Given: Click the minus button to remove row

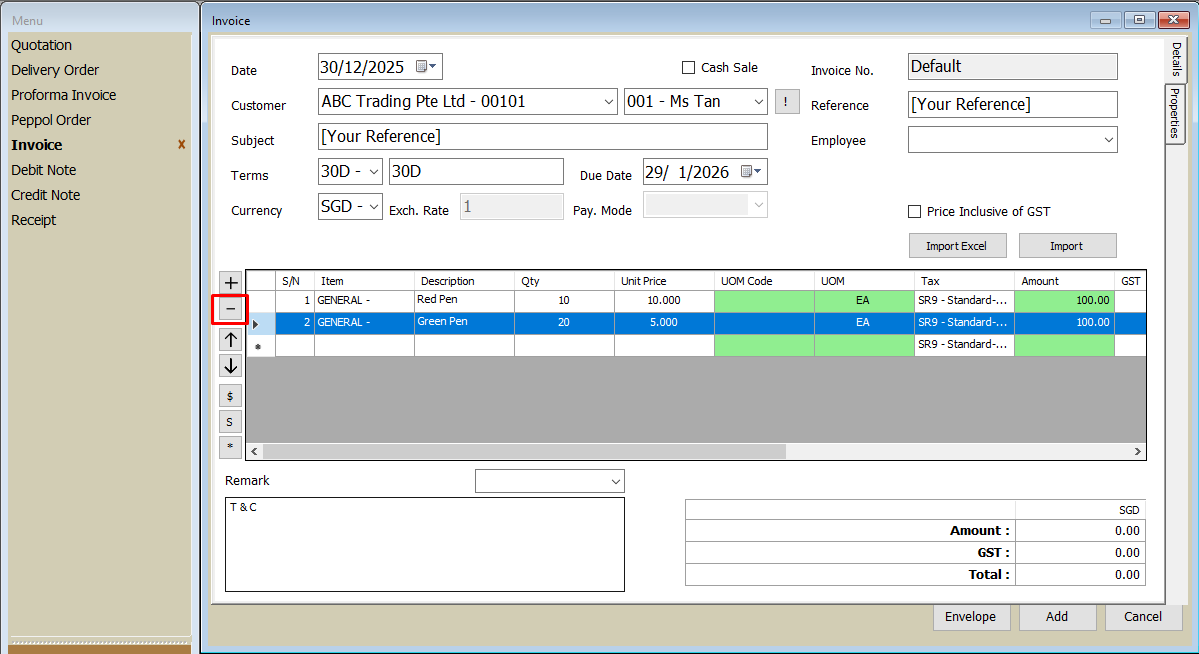Looking at the screenshot, I should (230, 310).
